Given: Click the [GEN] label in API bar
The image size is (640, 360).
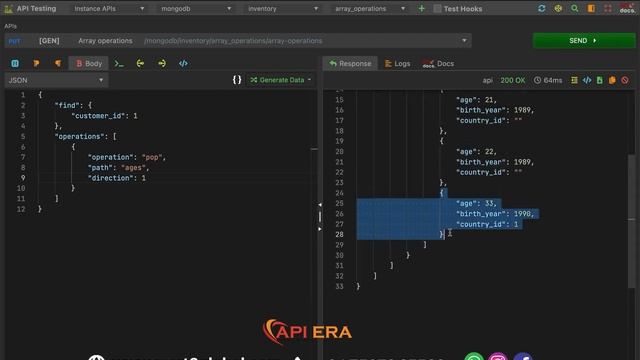Looking at the screenshot, I should click(49, 41).
